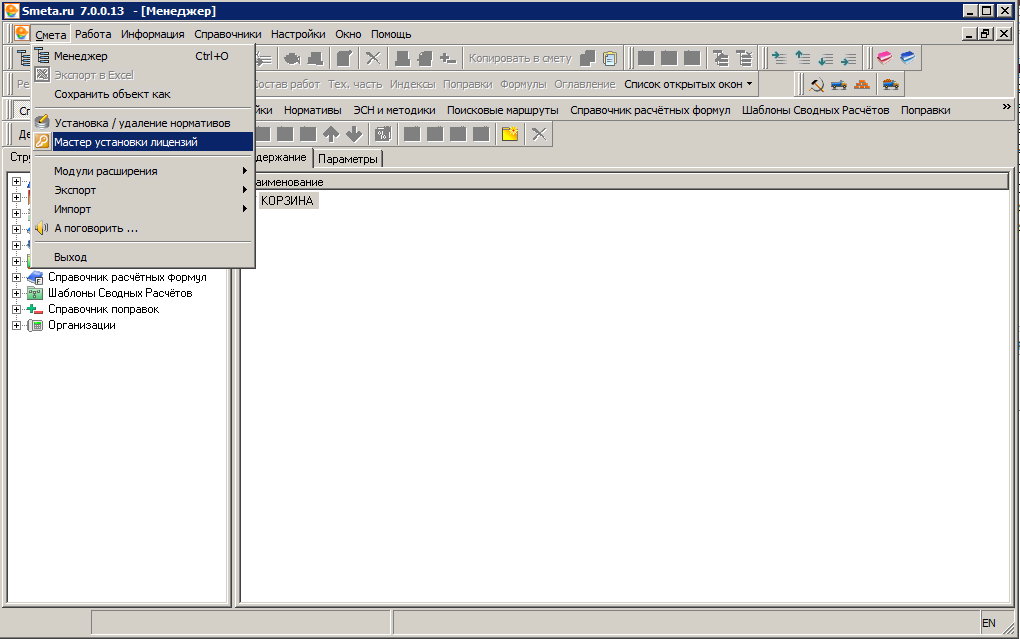Open the 'Информация' menu
The width and height of the screenshot is (1020, 639).
click(152, 34)
